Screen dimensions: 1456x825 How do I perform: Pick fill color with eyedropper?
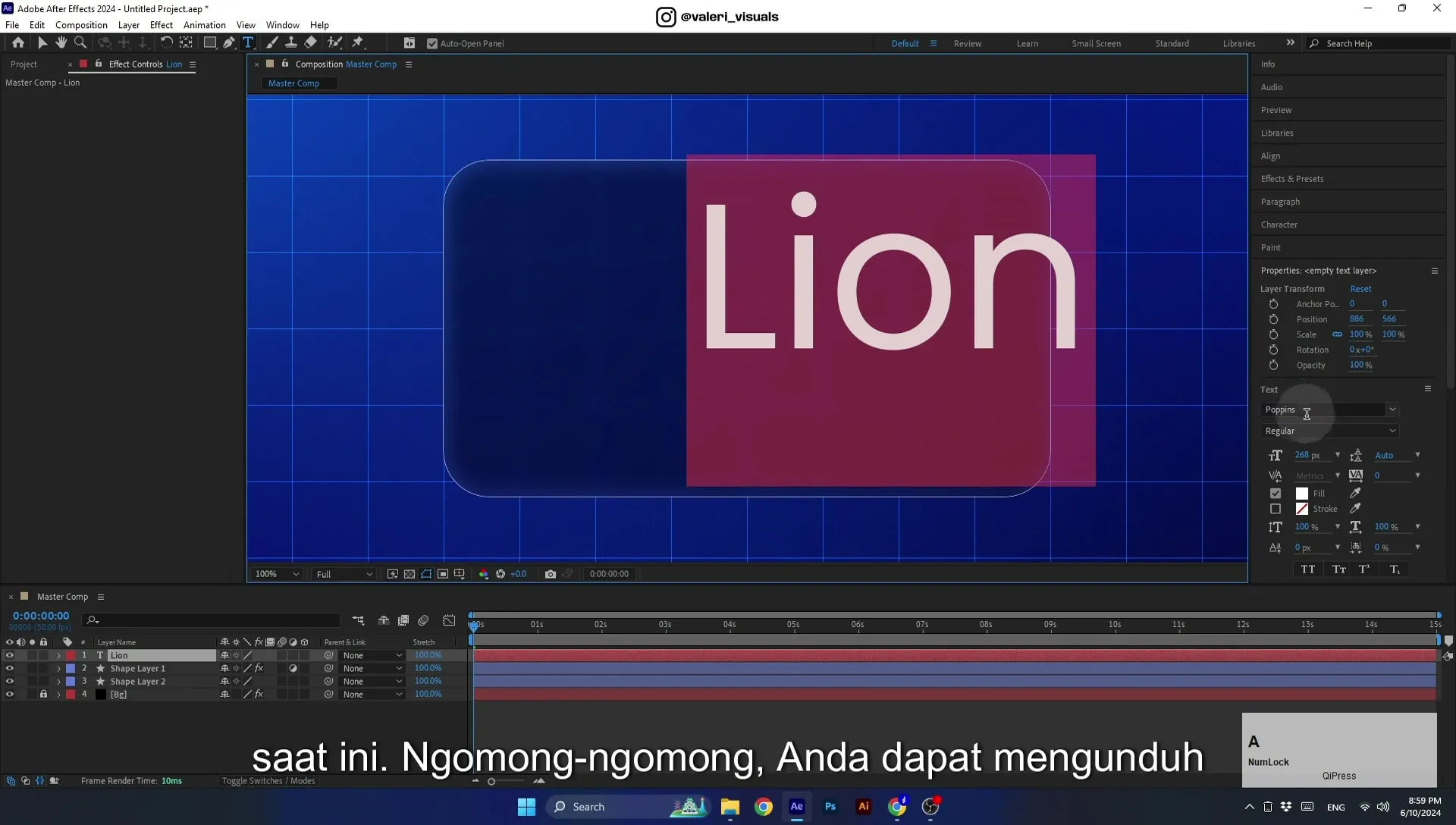tap(1355, 493)
